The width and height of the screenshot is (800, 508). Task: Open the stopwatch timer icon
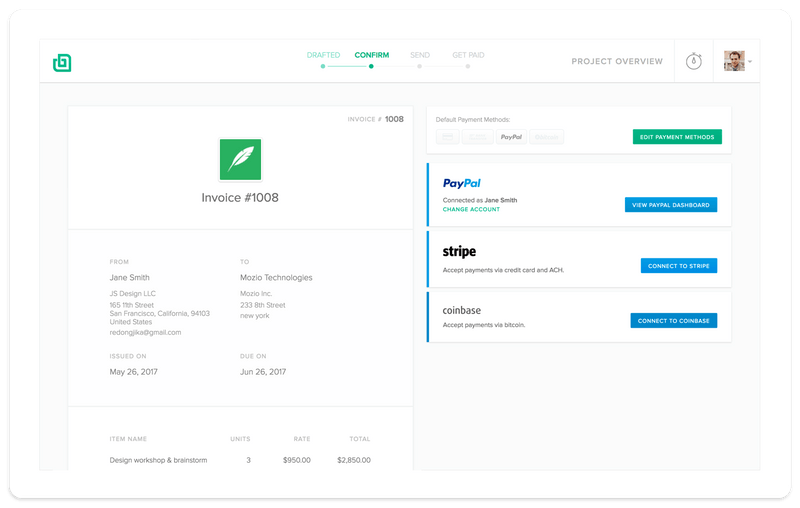693,61
